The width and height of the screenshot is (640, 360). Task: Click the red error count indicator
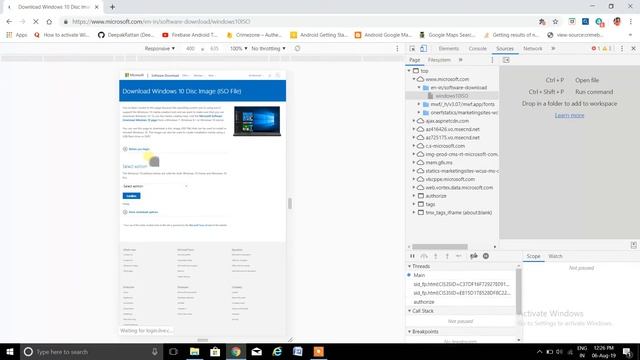coord(596,49)
